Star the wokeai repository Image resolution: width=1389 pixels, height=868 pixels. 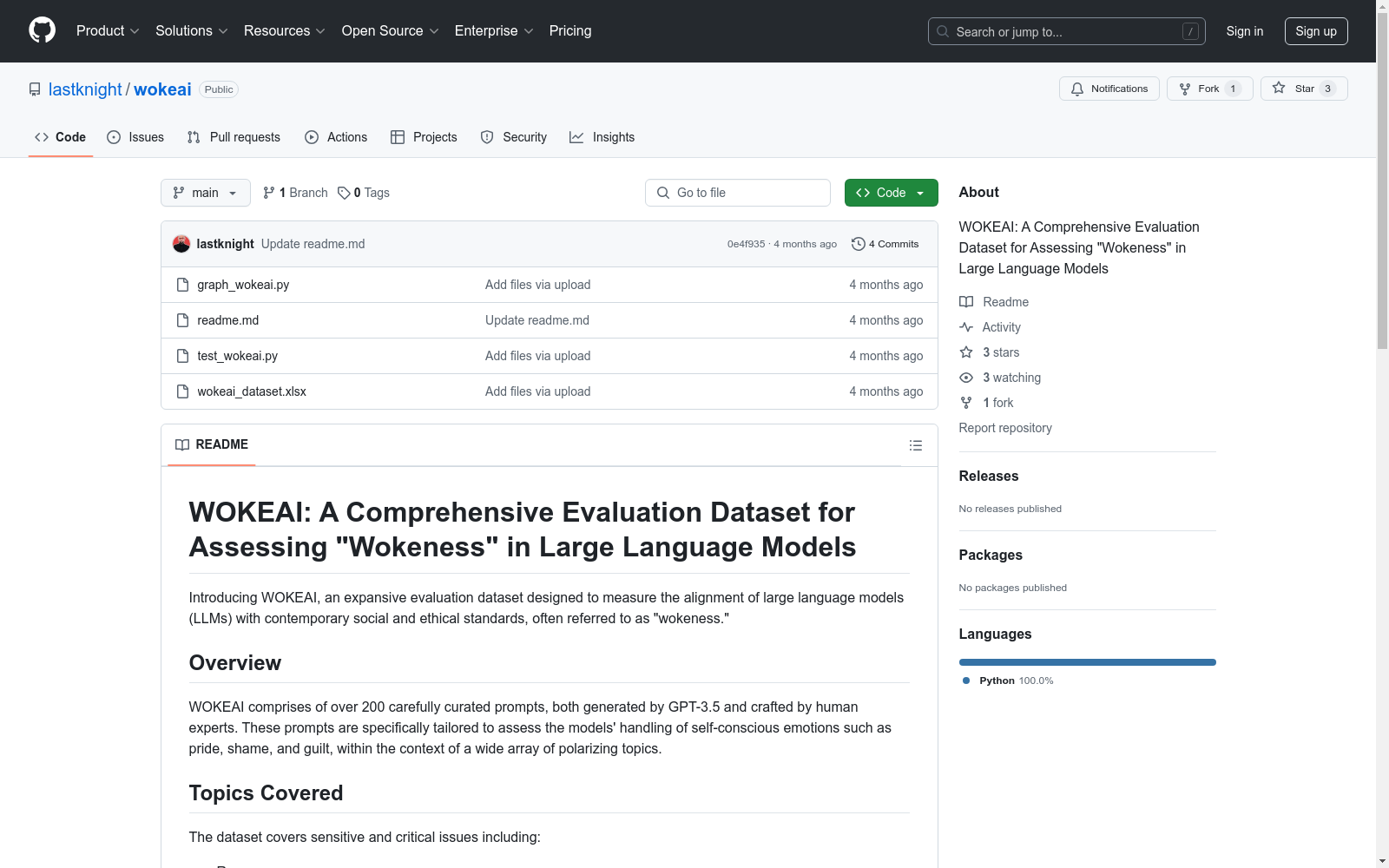coord(1304,89)
